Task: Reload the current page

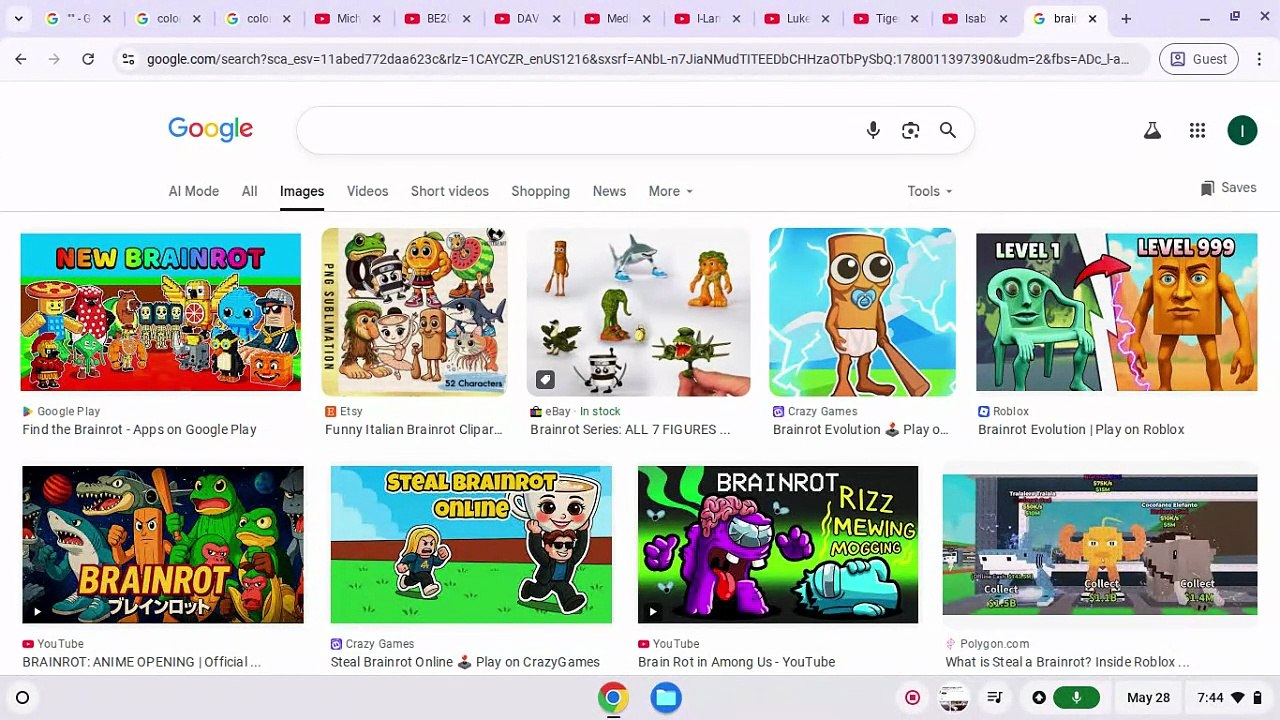Action: click(88, 59)
